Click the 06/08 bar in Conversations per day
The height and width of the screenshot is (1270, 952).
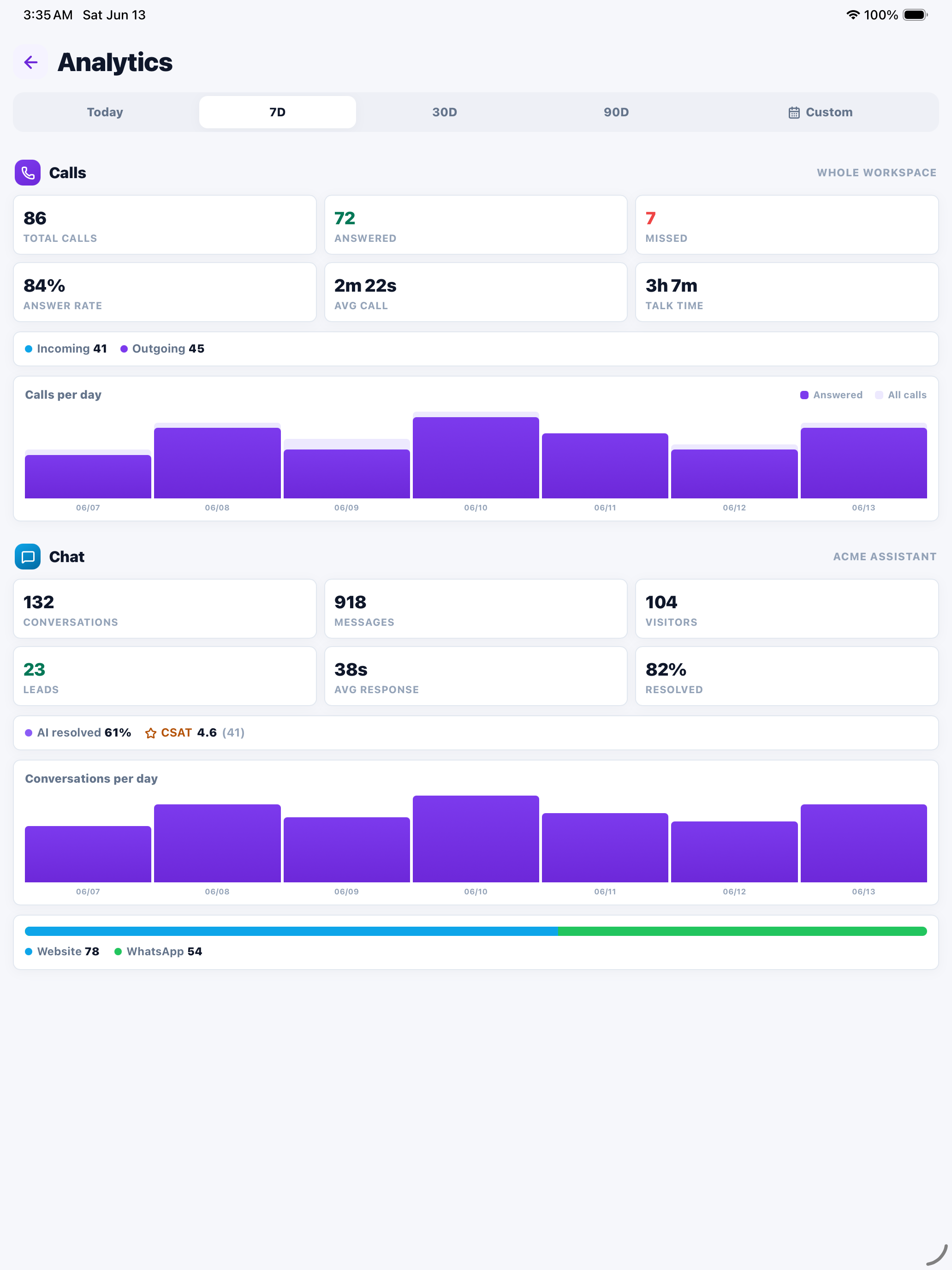pos(218,844)
